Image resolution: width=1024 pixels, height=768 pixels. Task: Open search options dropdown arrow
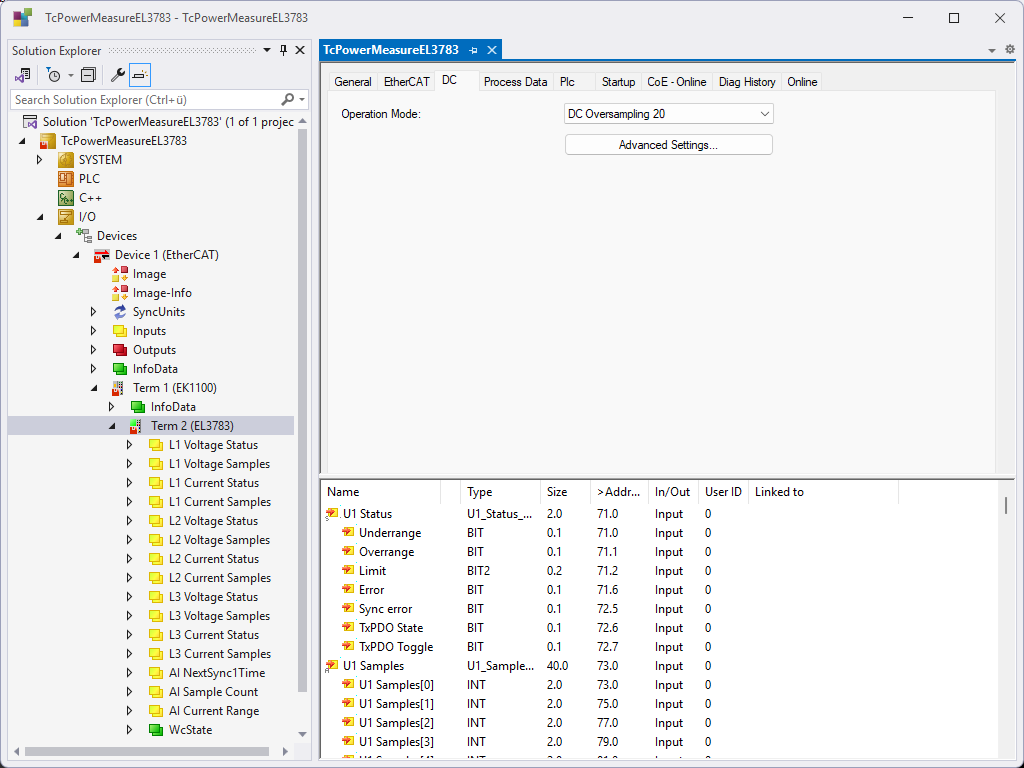[x=302, y=100]
